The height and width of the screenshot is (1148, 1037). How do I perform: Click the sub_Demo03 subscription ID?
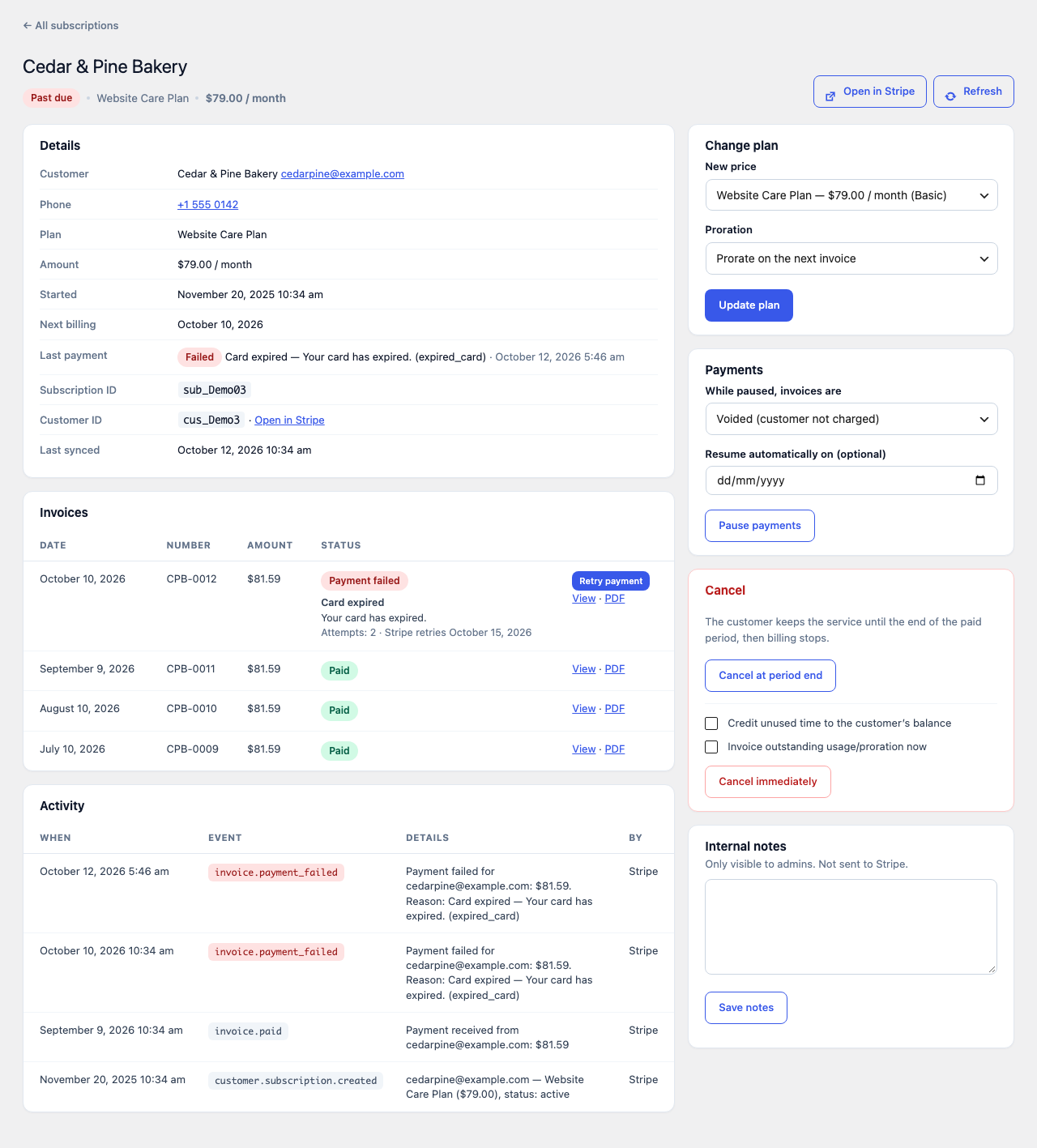click(215, 390)
